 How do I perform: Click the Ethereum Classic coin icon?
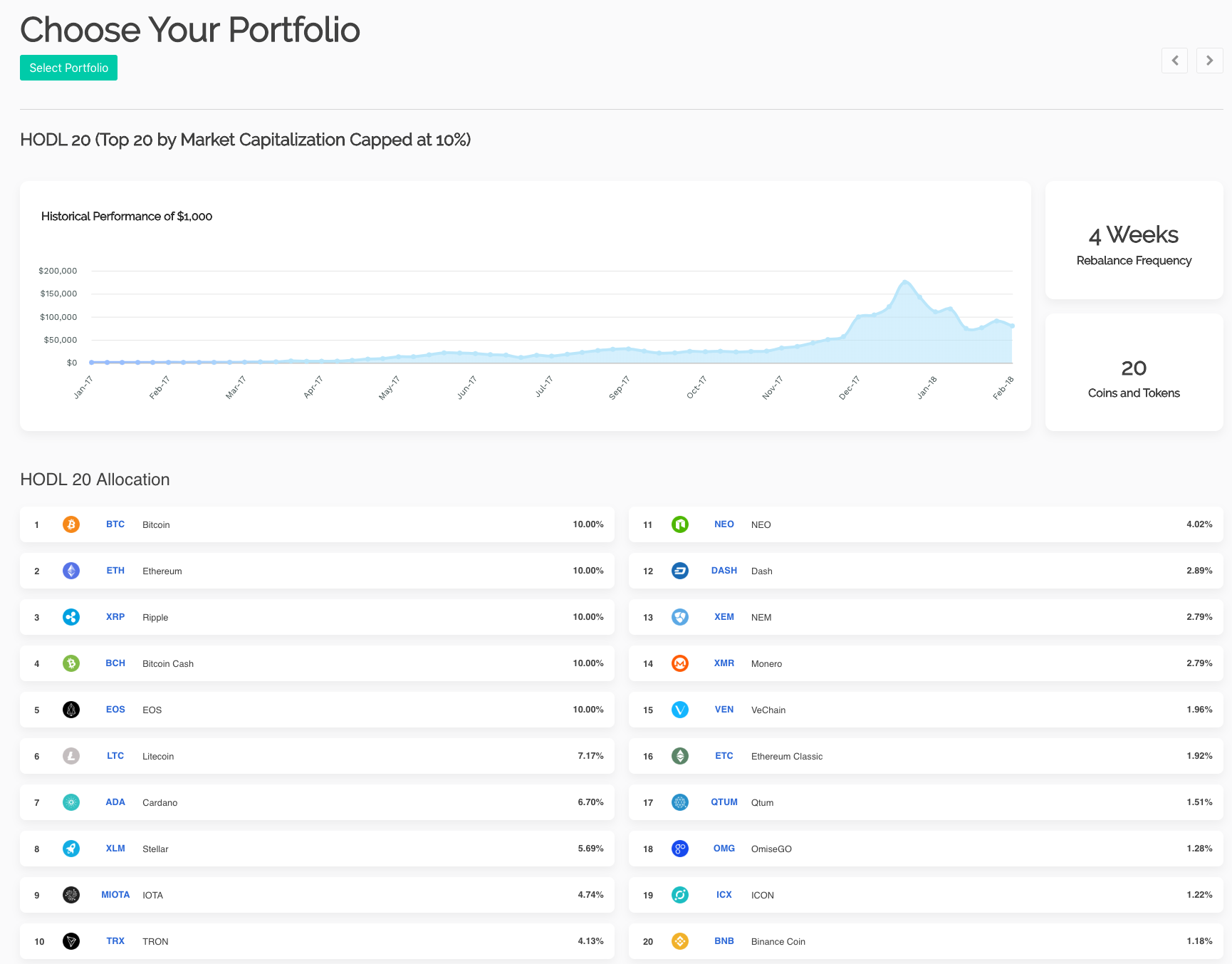(x=680, y=756)
